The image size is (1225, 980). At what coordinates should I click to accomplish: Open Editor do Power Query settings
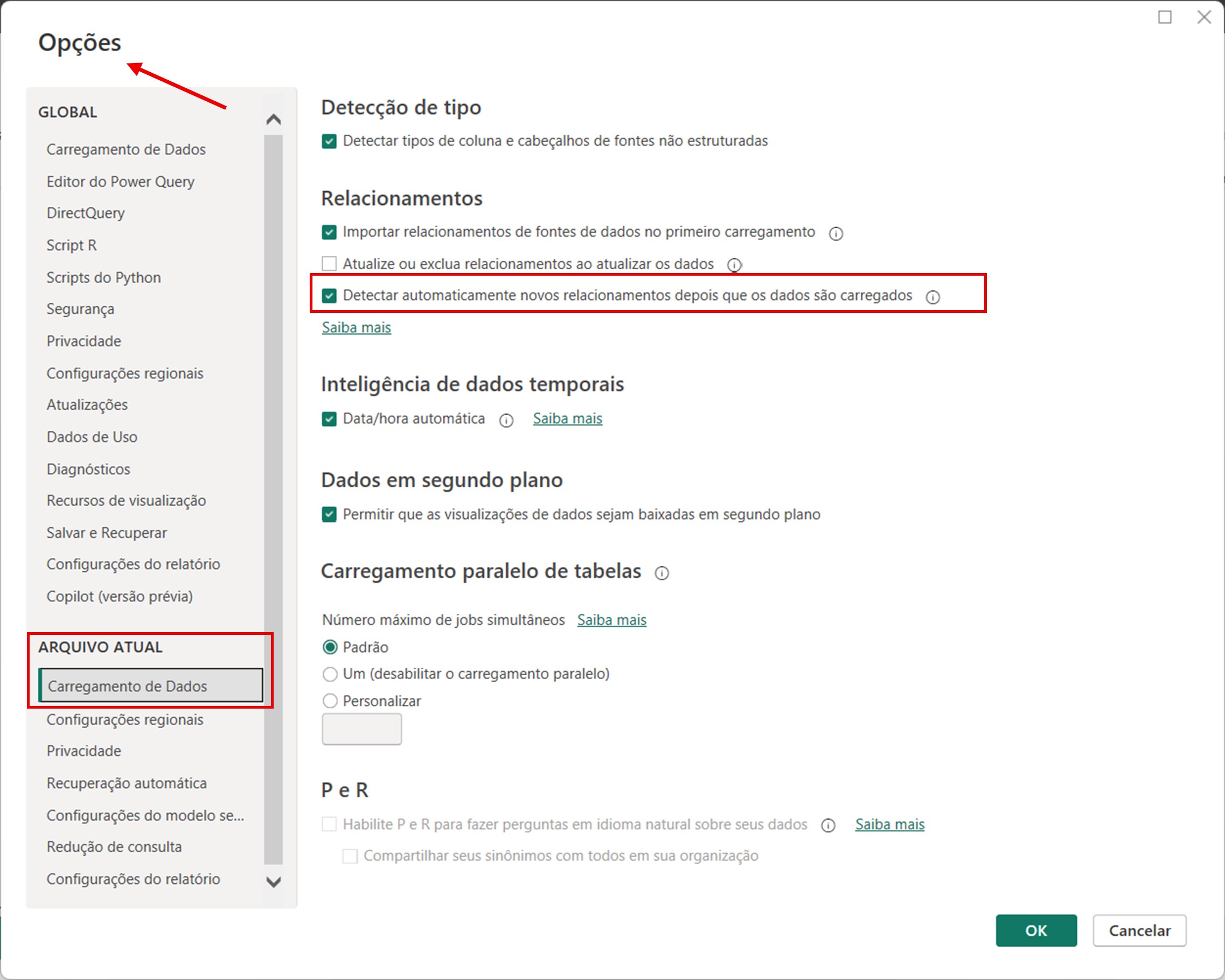(120, 181)
